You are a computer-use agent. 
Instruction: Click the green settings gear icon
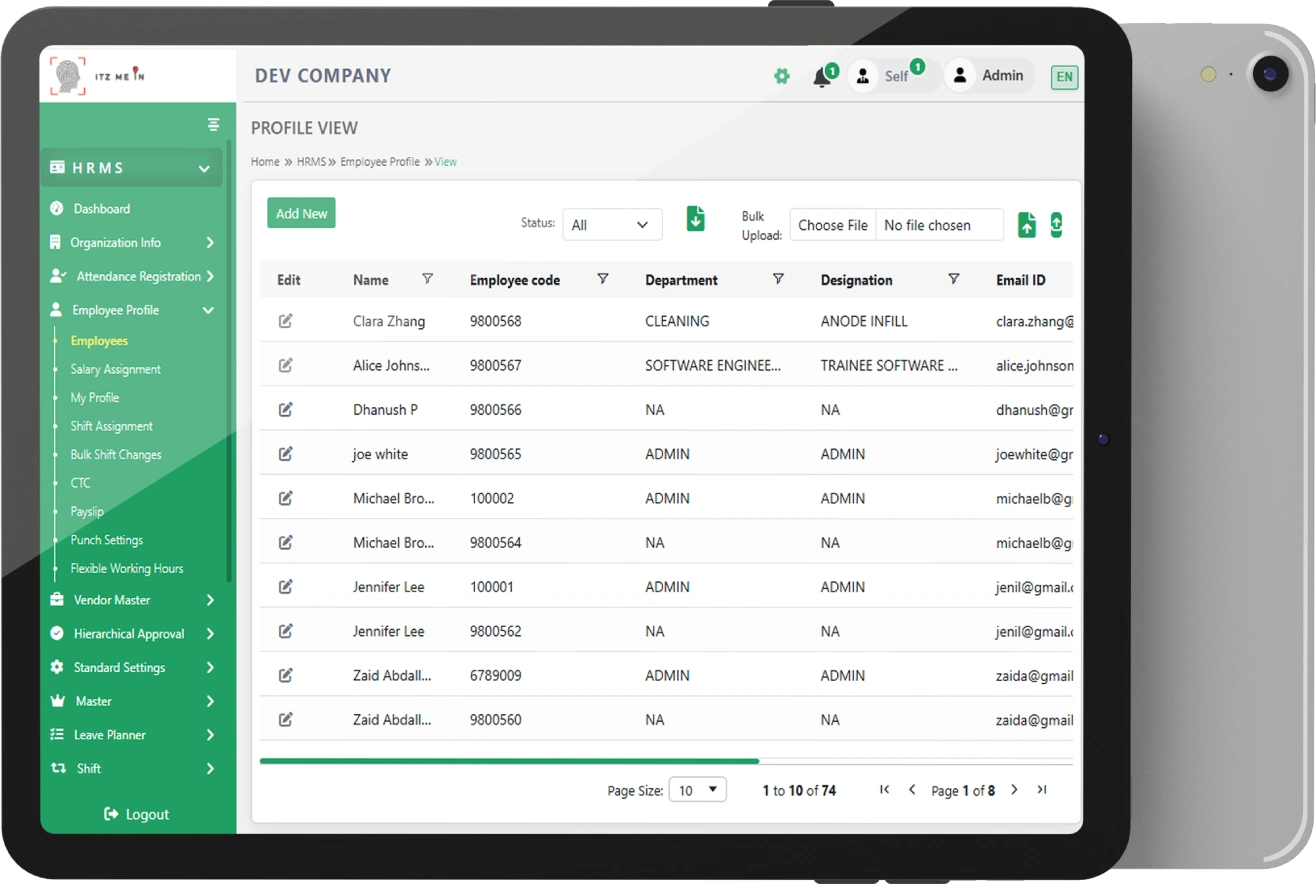pyautogui.click(x=782, y=76)
